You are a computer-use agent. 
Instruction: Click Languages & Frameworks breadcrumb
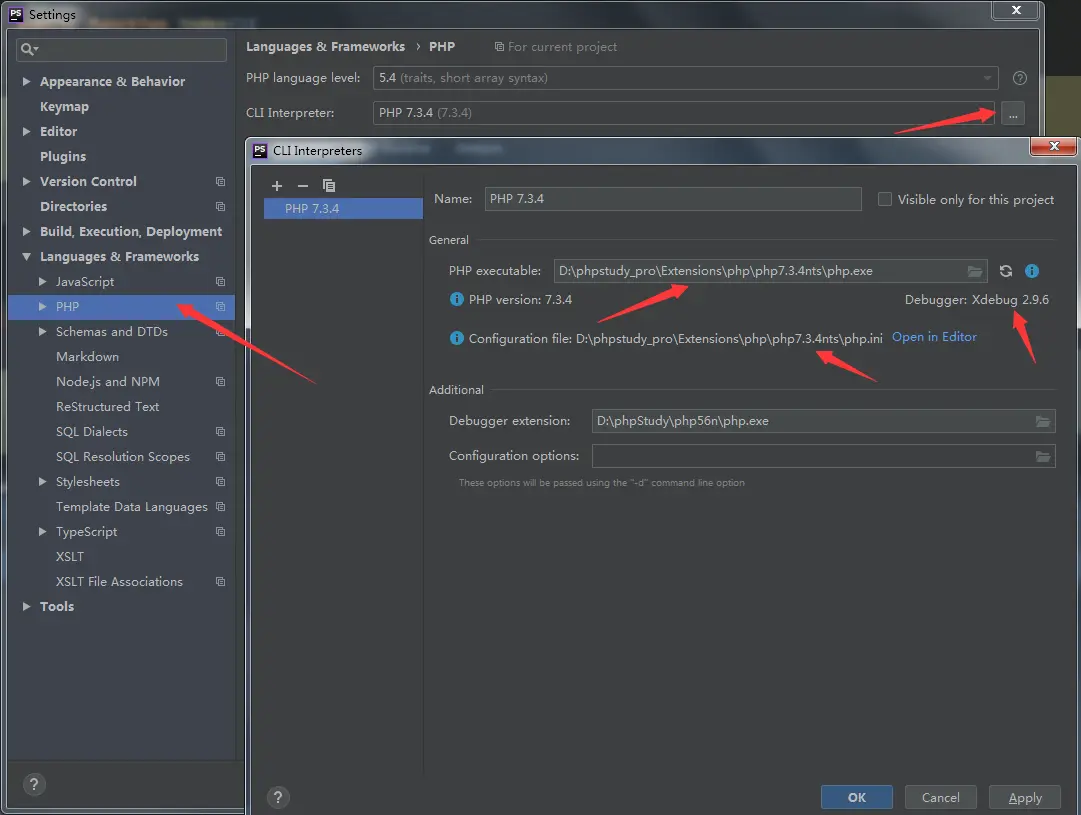(x=325, y=46)
